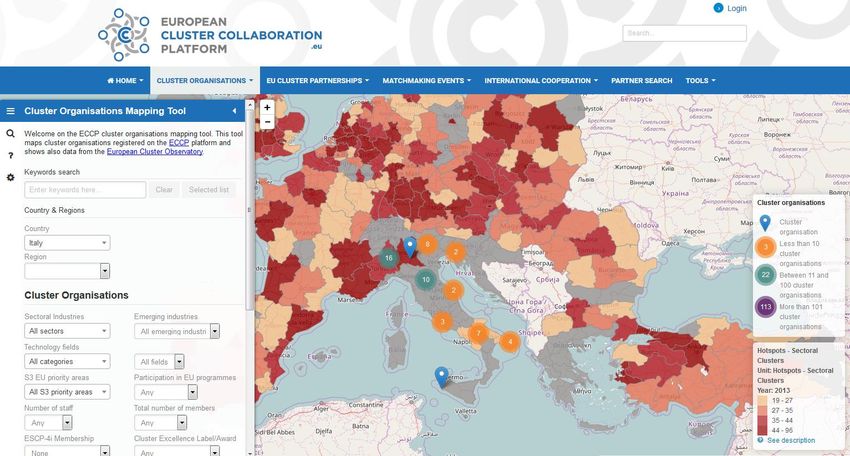Follow the European Cluster Observatory link

click(x=154, y=152)
